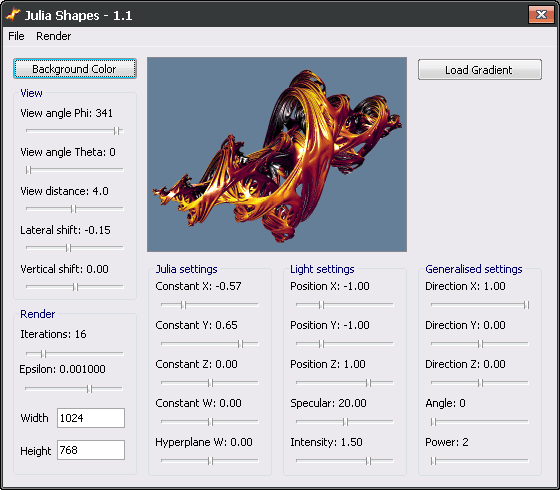The height and width of the screenshot is (490, 560).
Task: Click the light Position Z slider
Action: point(345,383)
